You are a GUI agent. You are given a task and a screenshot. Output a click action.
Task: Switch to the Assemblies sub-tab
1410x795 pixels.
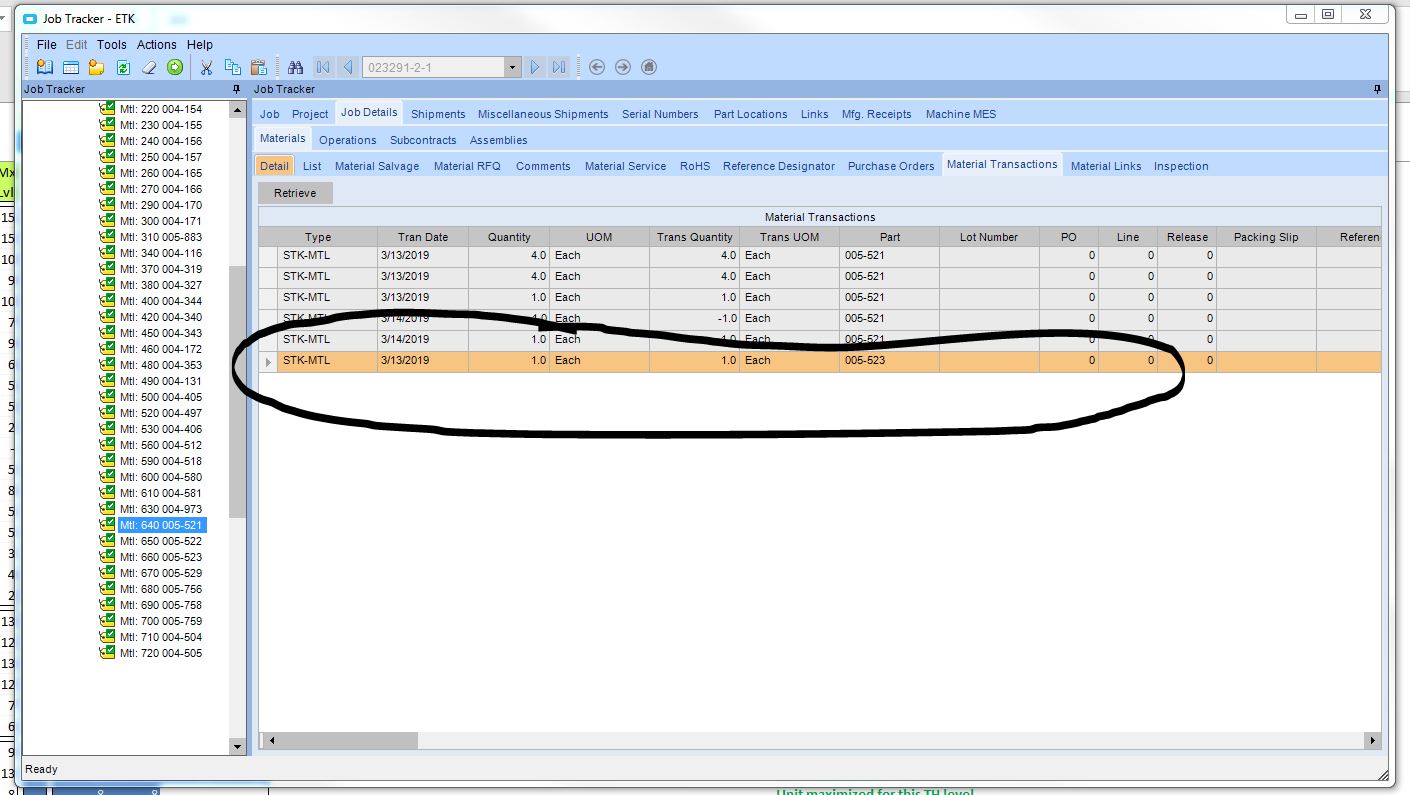click(x=499, y=140)
